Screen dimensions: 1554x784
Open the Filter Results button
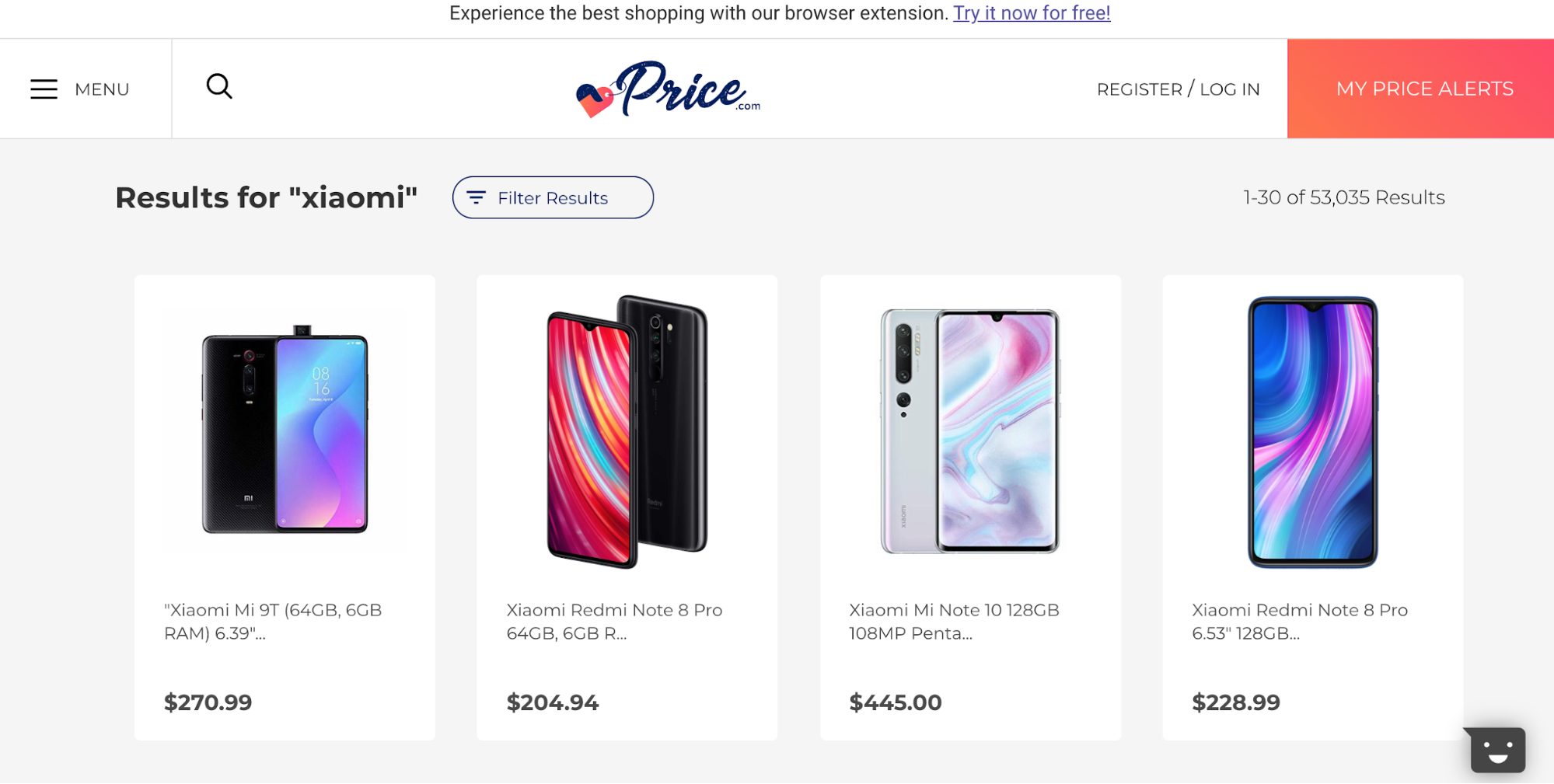(x=553, y=197)
